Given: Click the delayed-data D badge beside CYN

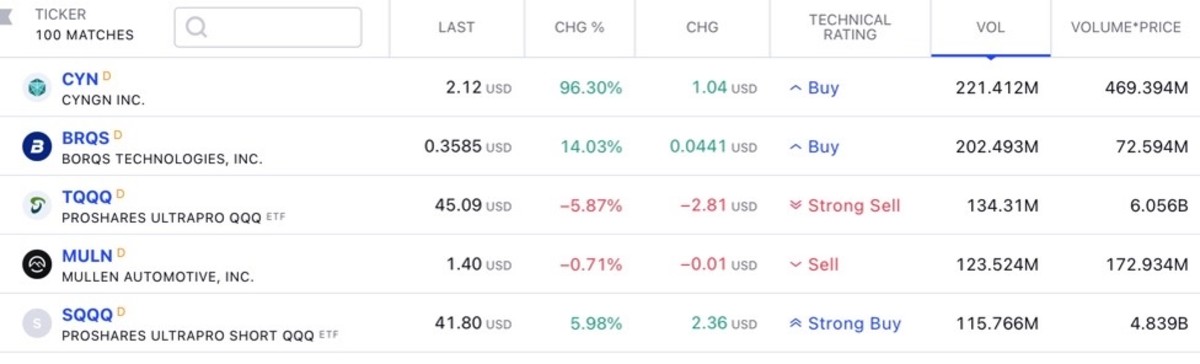Looking at the screenshot, I should click(x=107, y=76).
